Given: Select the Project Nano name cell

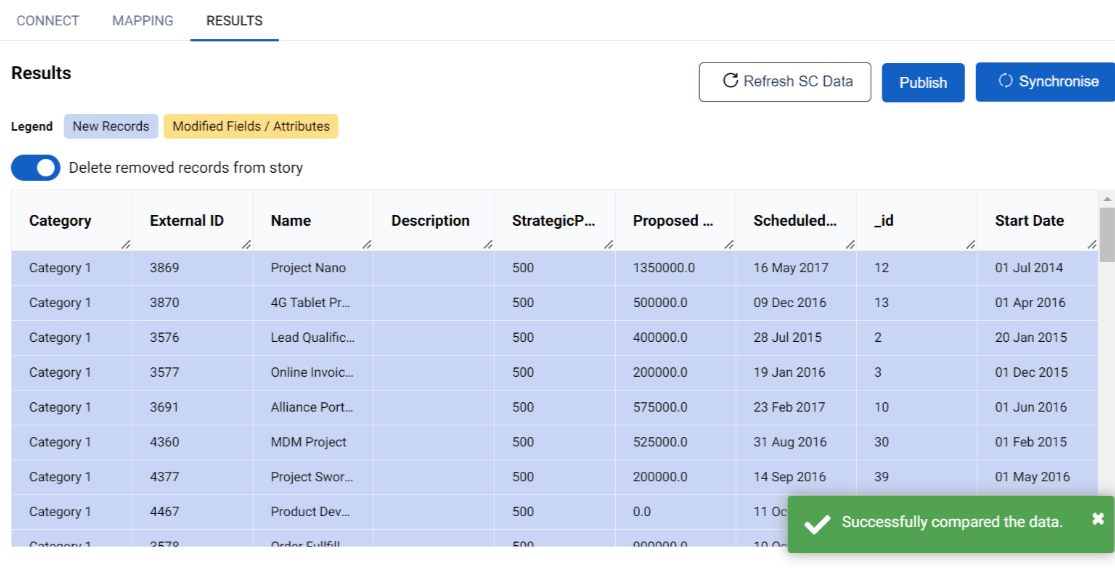Looking at the screenshot, I should pos(314,268).
